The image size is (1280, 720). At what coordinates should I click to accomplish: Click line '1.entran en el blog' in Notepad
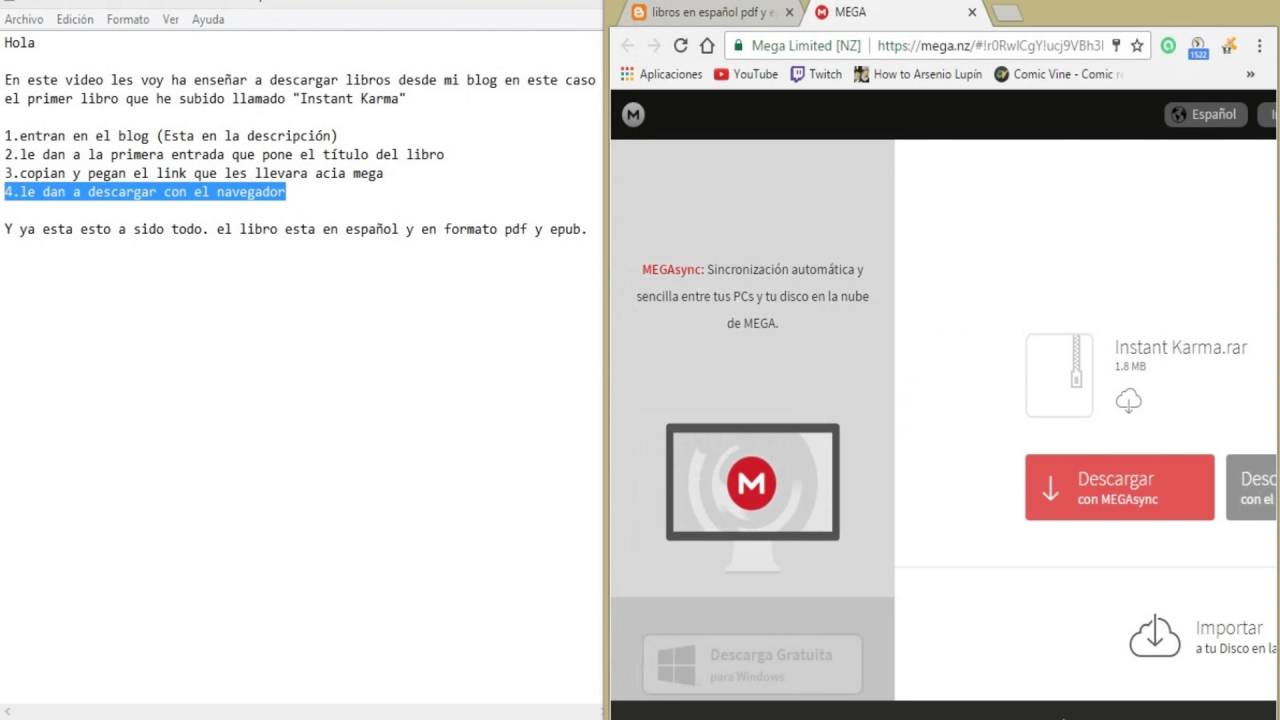(171, 136)
